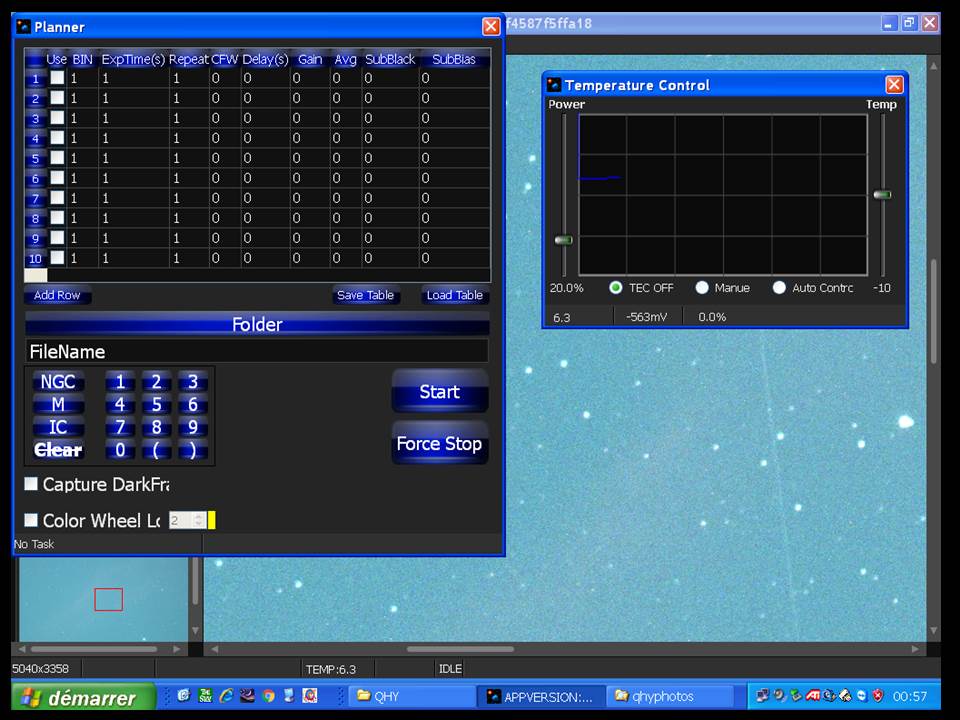Click the Temperature Control window title icon
Viewport: 960px width, 720px height.
click(553, 85)
